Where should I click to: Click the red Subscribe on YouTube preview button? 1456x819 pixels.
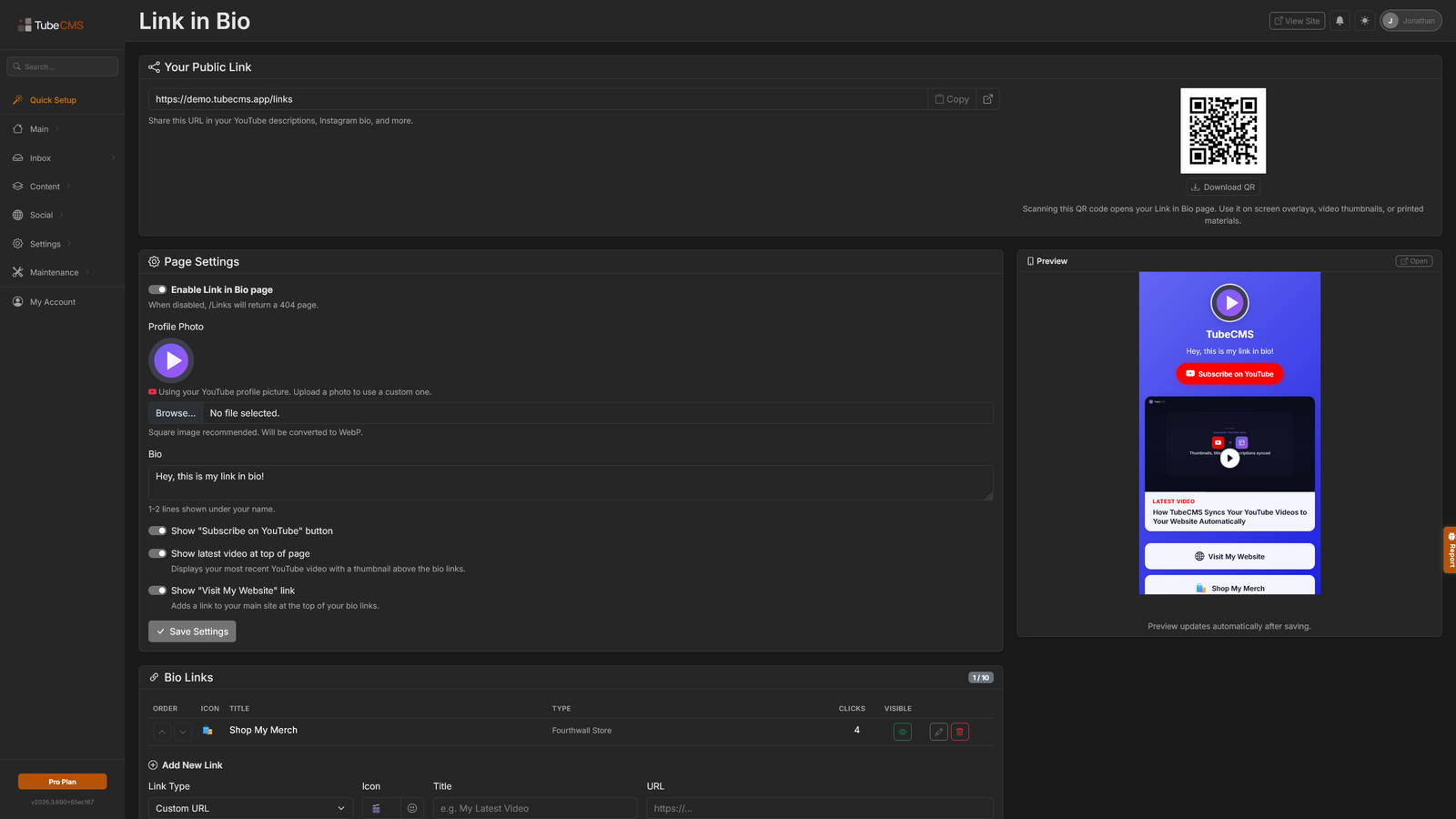tap(1229, 373)
